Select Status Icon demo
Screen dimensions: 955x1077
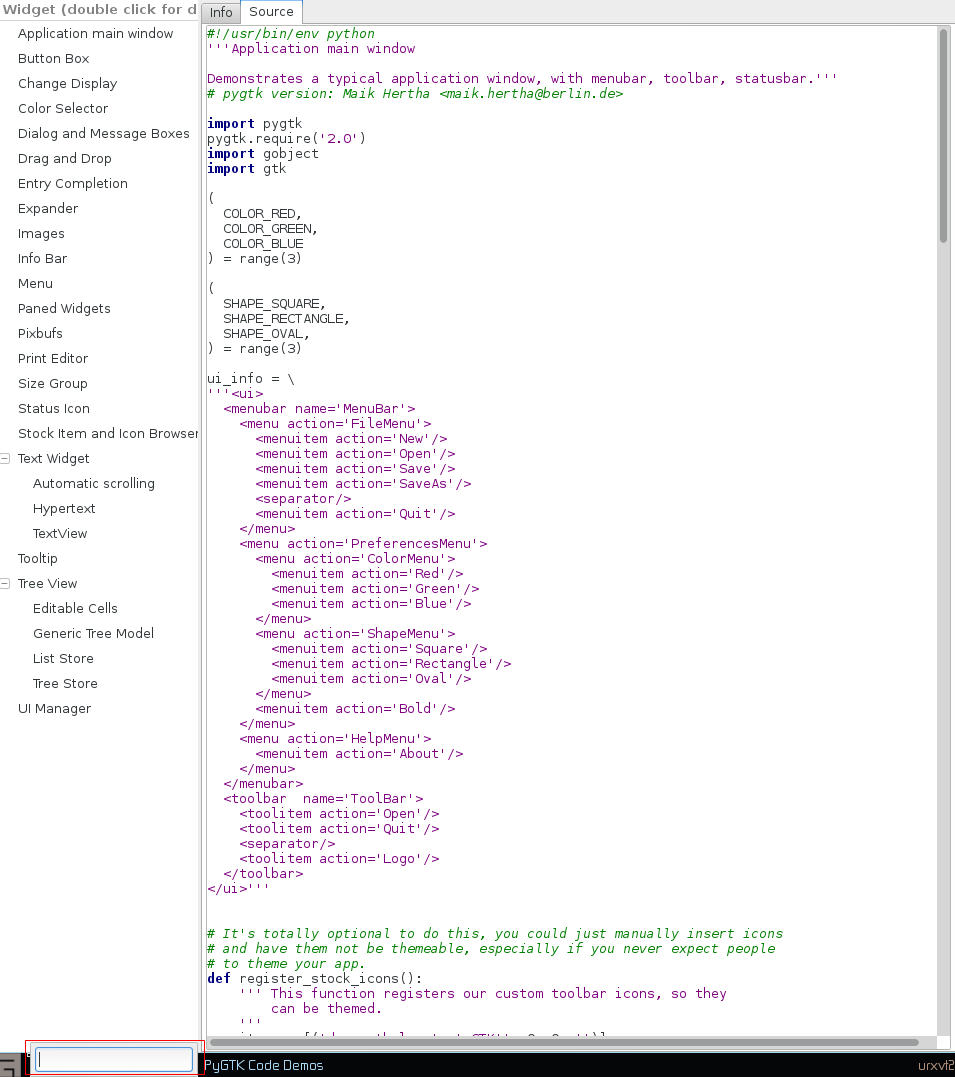pyautogui.click(x=54, y=408)
